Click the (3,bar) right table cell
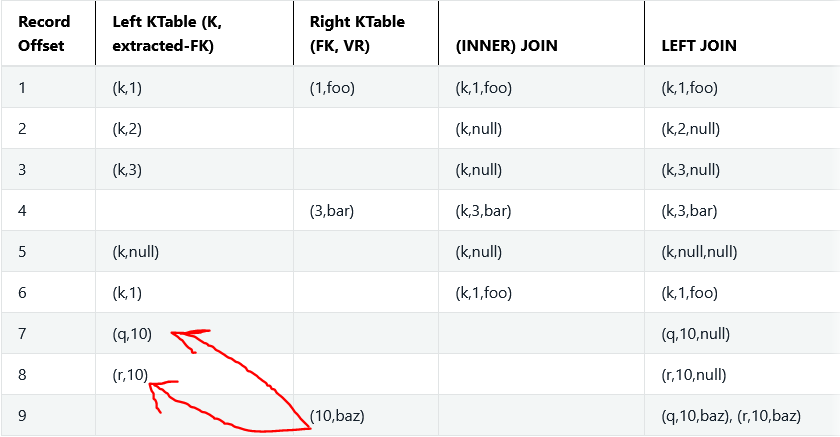The image size is (840, 437). coord(332,210)
